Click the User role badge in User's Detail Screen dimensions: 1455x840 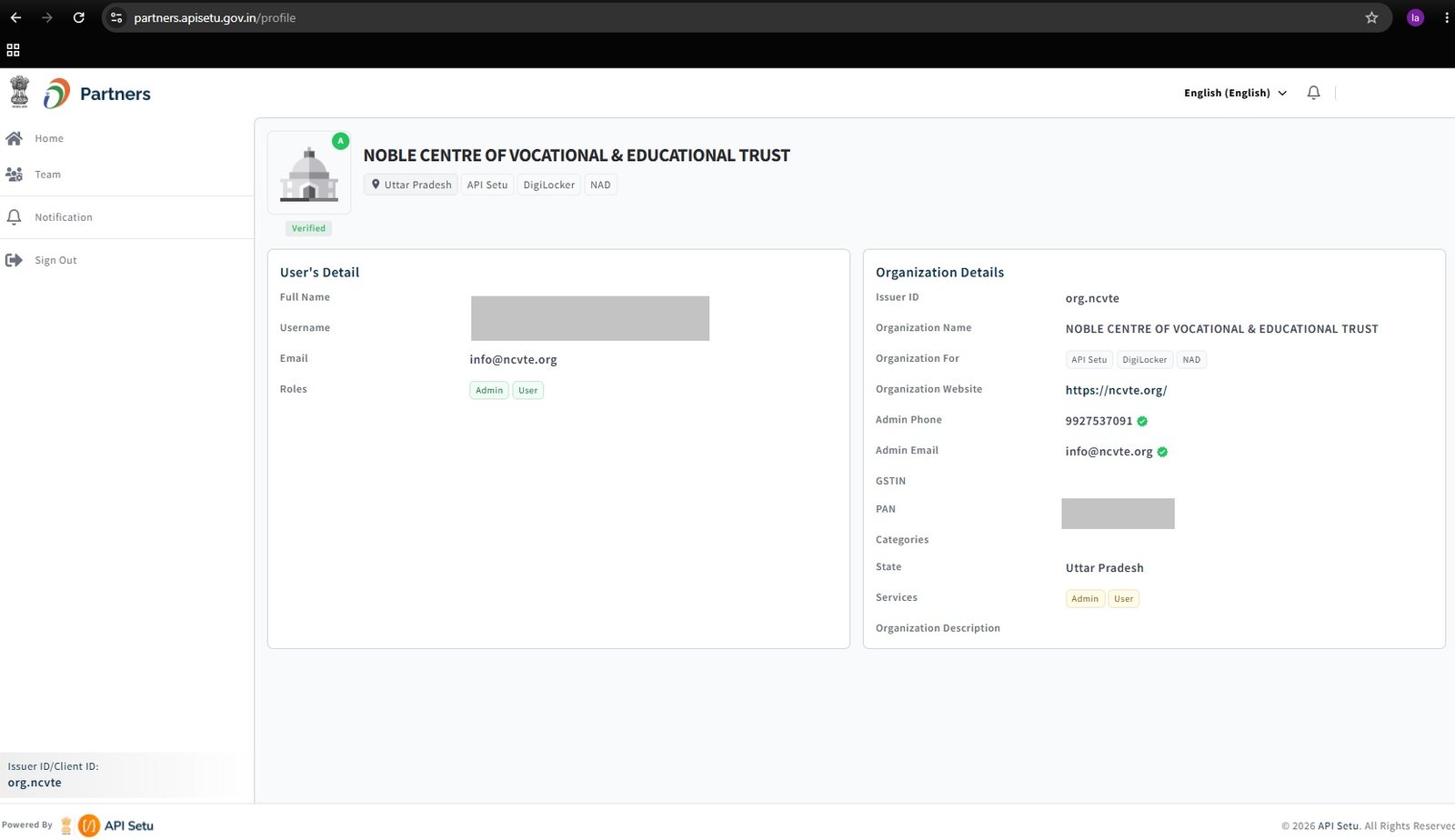tap(528, 390)
